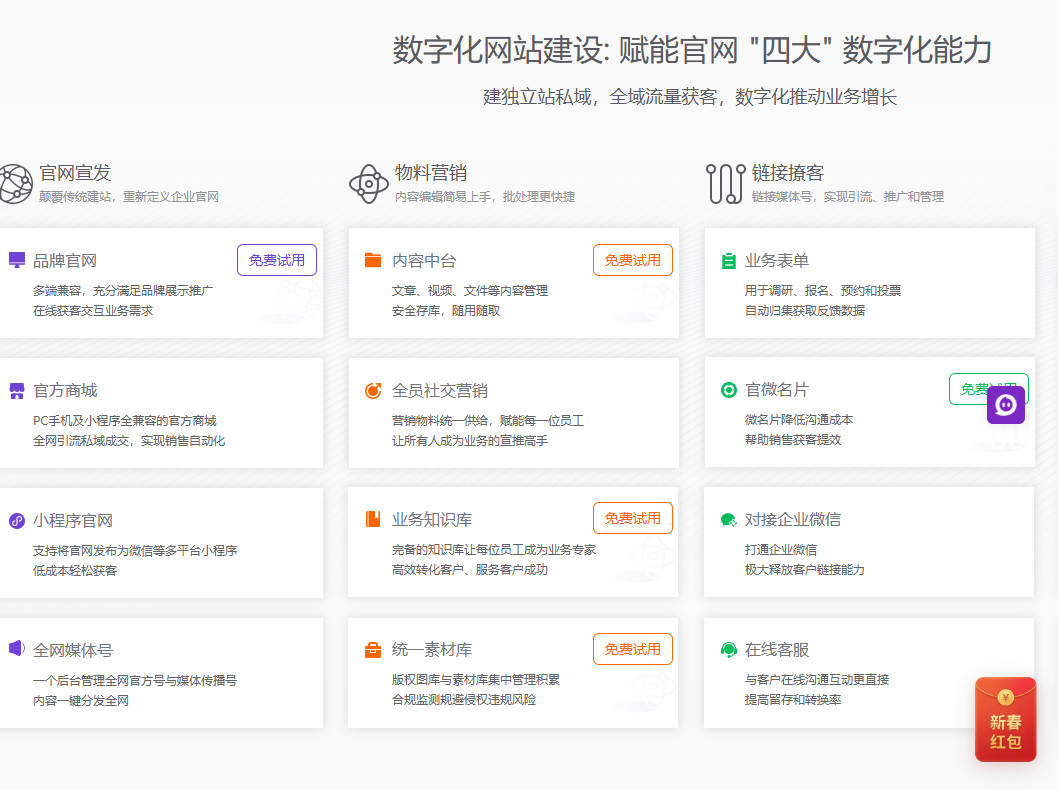Select the 官网宣发 category heading
The height and width of the screenshot is (790, 1059).
tap(75, 172)
